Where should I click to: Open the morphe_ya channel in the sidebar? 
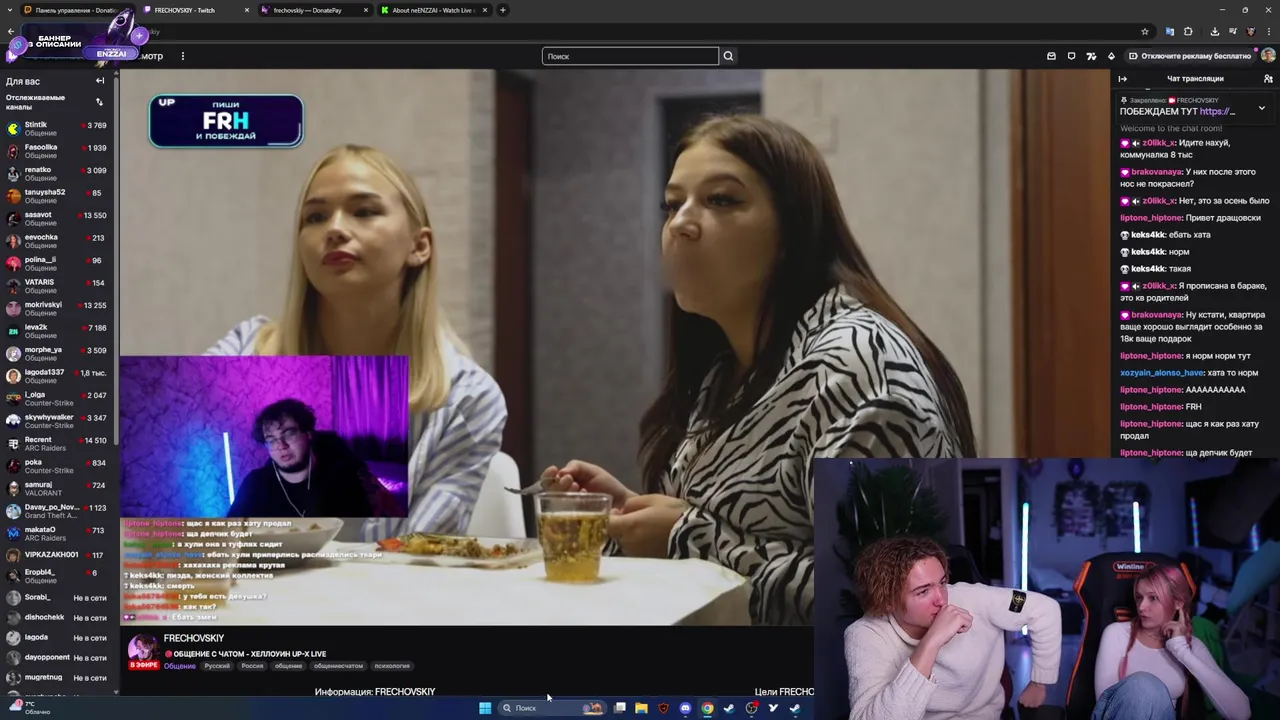(x=58, y=354)
